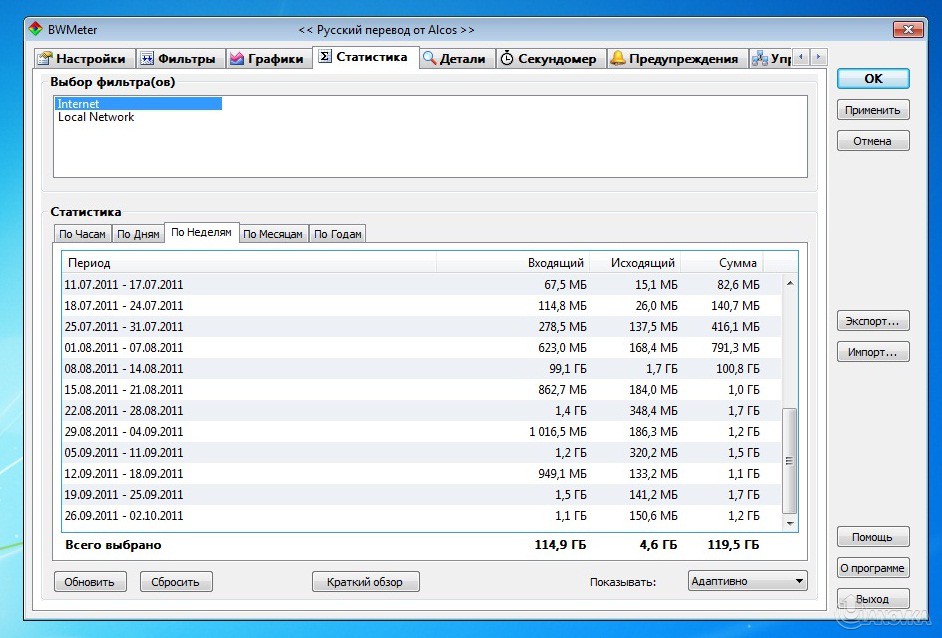Click the magnifier icon on Детали tab
This screenshot has width=942, height=638.
(430, 59)
